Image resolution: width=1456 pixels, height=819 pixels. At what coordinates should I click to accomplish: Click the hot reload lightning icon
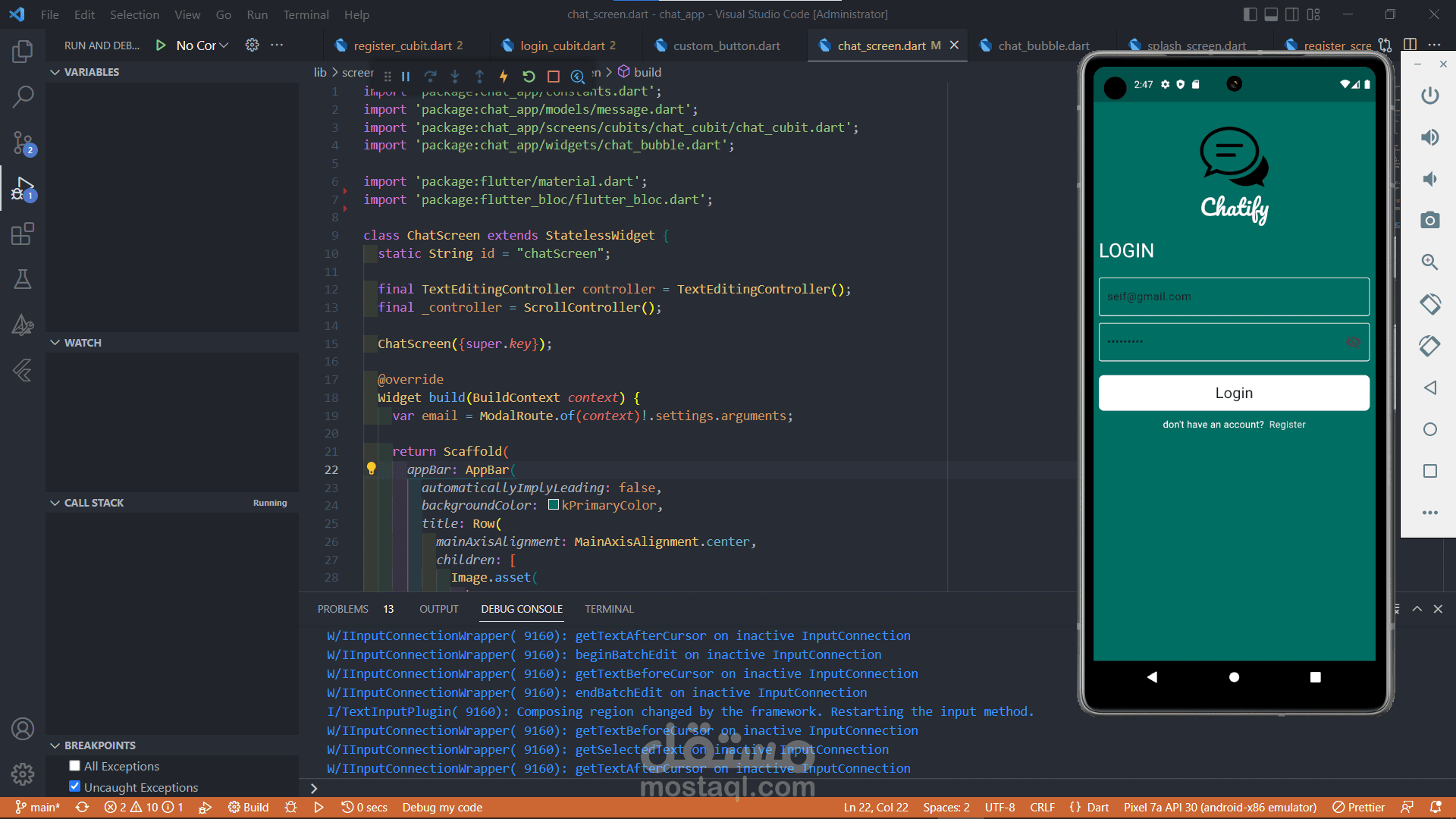tap(504, 76)
